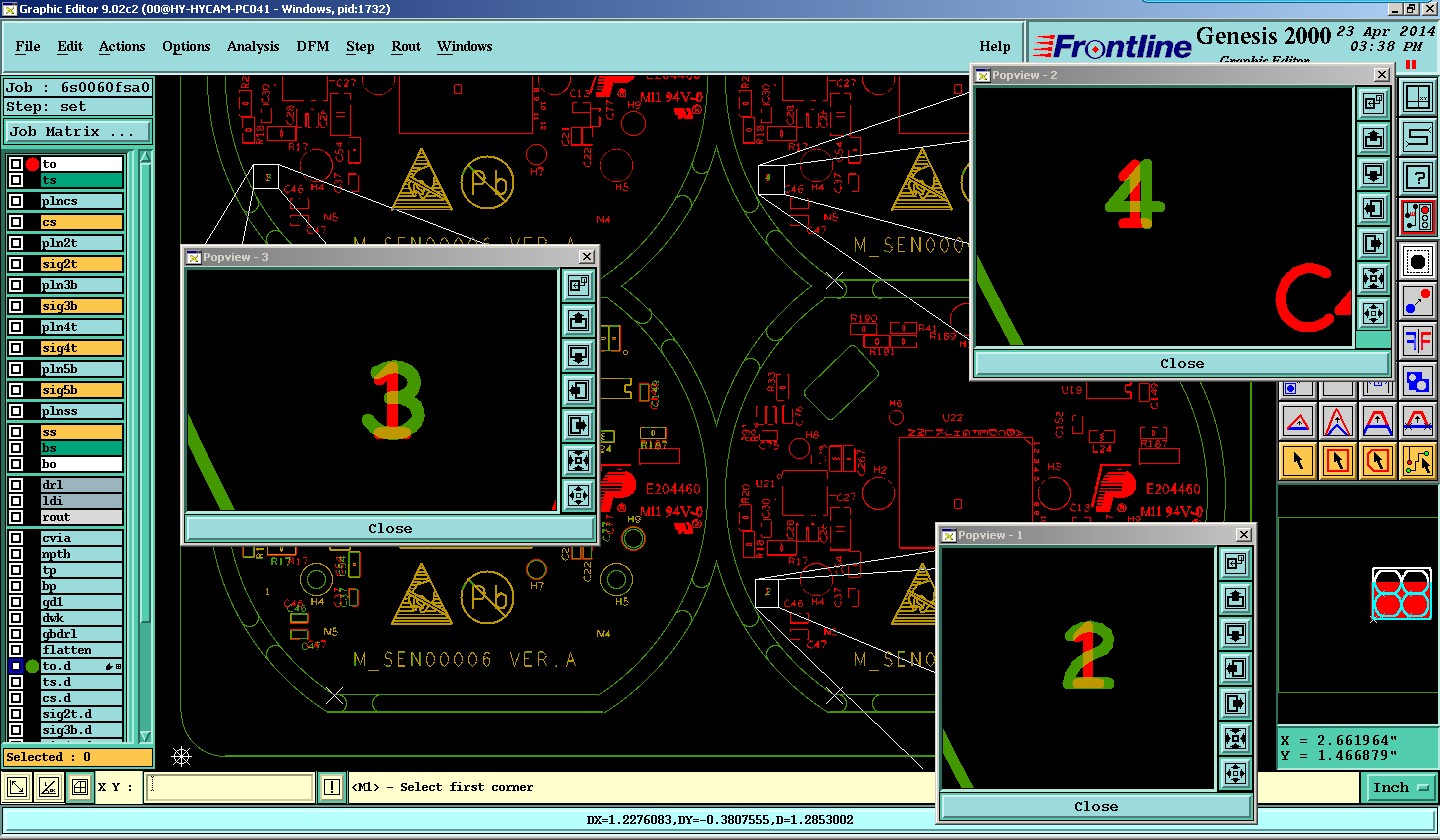Open the File menu
Viewport: 1440px width, 840px height.
pos(28,46)
